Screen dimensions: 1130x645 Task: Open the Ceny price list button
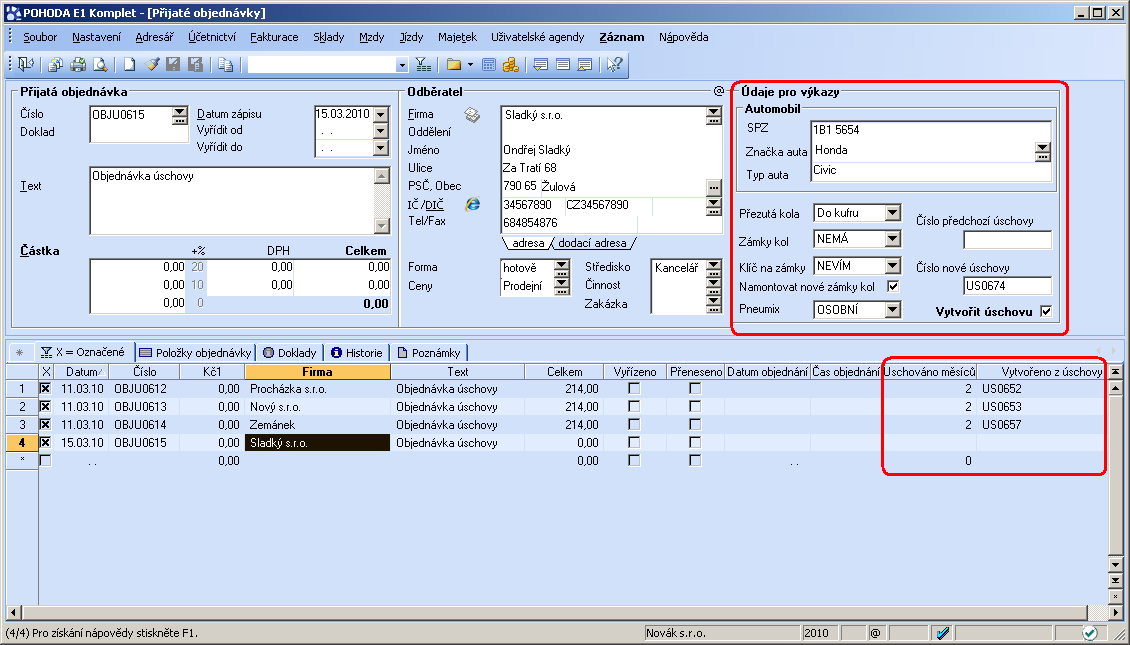[562, 285]
